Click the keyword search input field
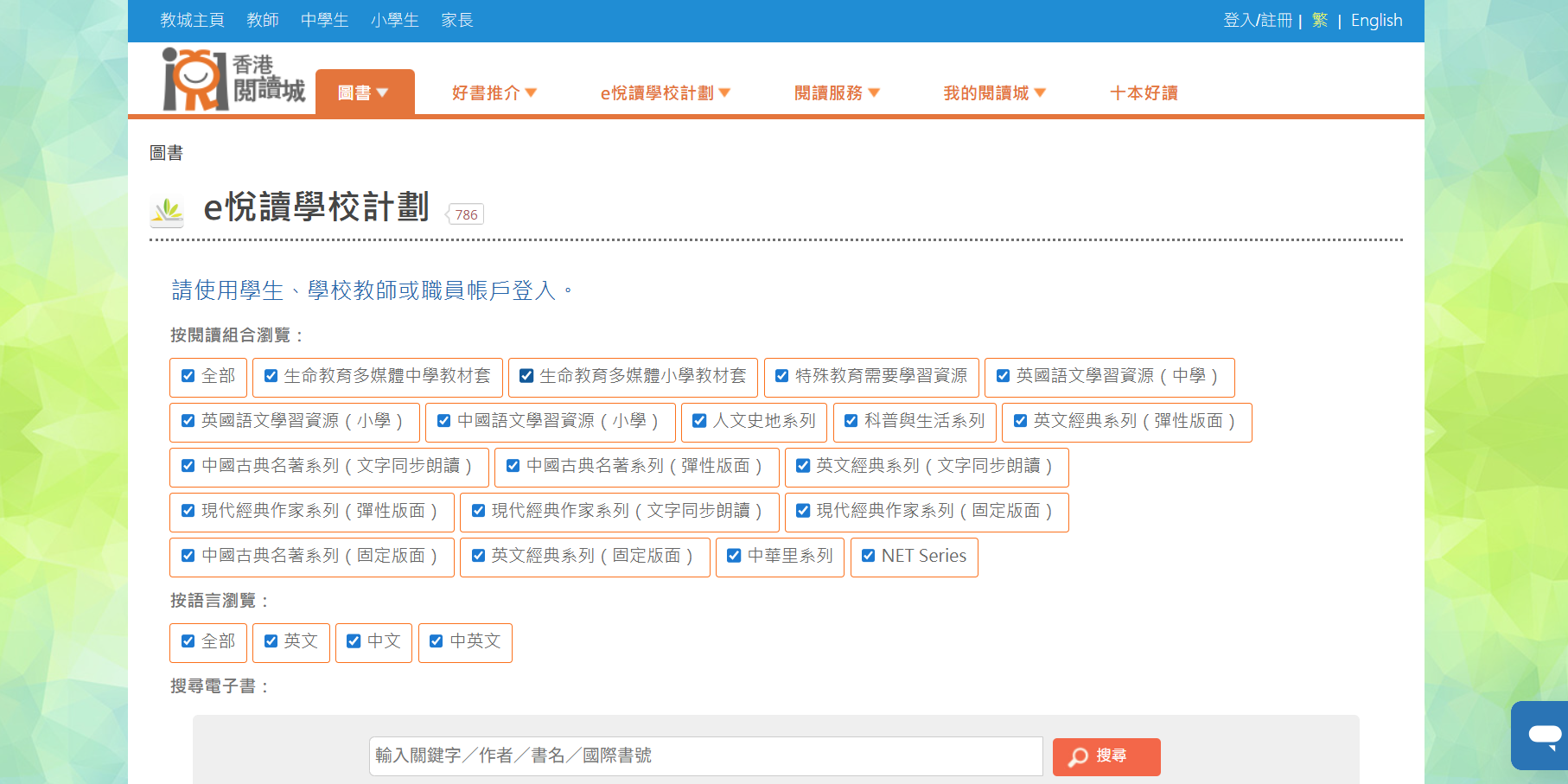 (705, 756)
